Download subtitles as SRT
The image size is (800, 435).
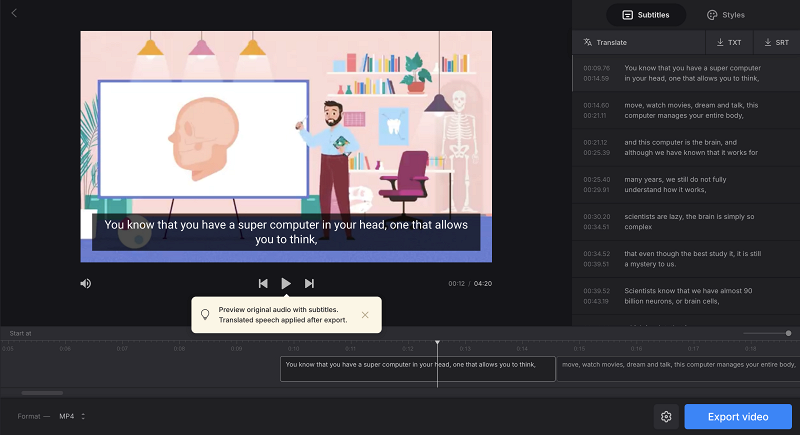[x=777, y=42]
